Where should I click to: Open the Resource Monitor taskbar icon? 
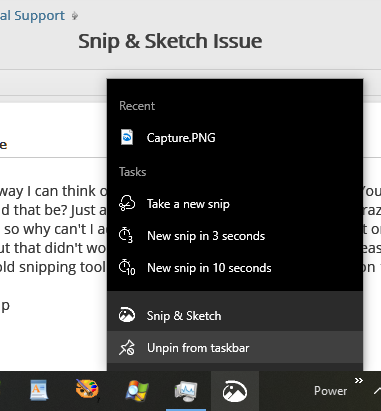pyautogui.click(x=186, y=391)
